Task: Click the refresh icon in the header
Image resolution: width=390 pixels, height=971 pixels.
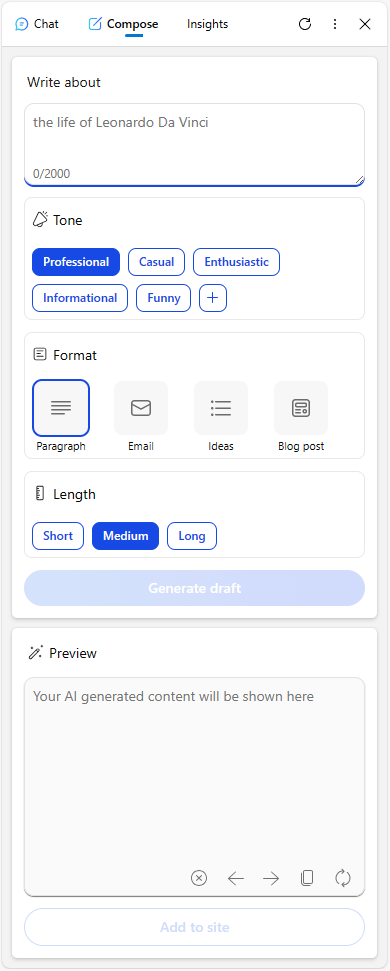Action: (305, 24)
